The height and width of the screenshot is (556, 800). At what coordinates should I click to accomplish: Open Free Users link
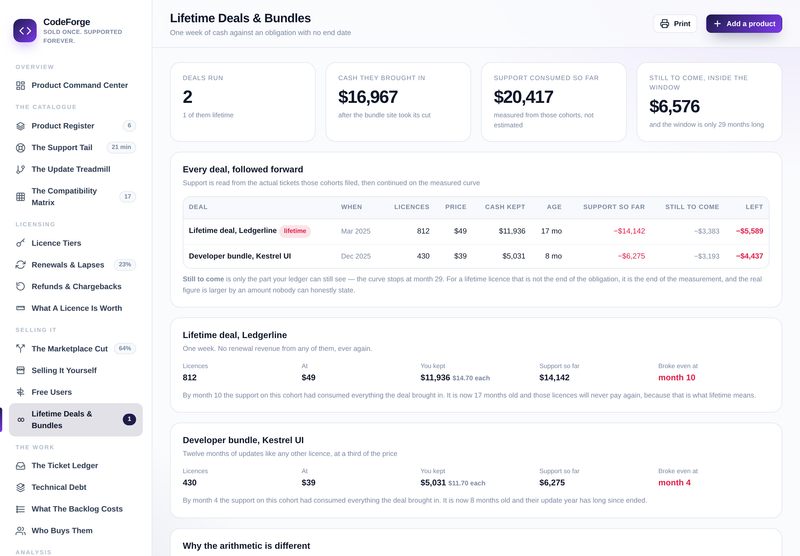[76, 392]
